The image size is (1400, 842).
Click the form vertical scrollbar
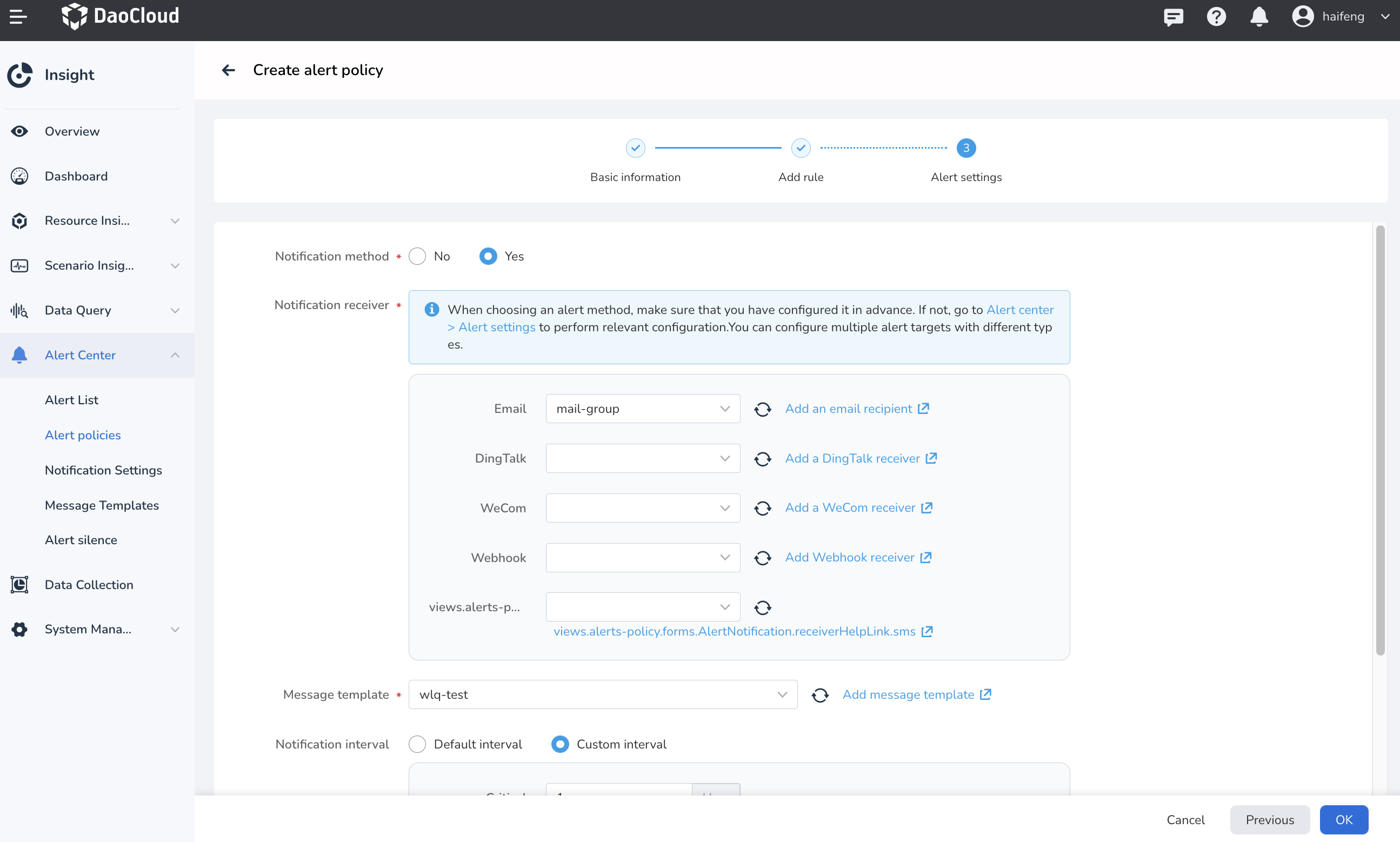click(1379, 440)
